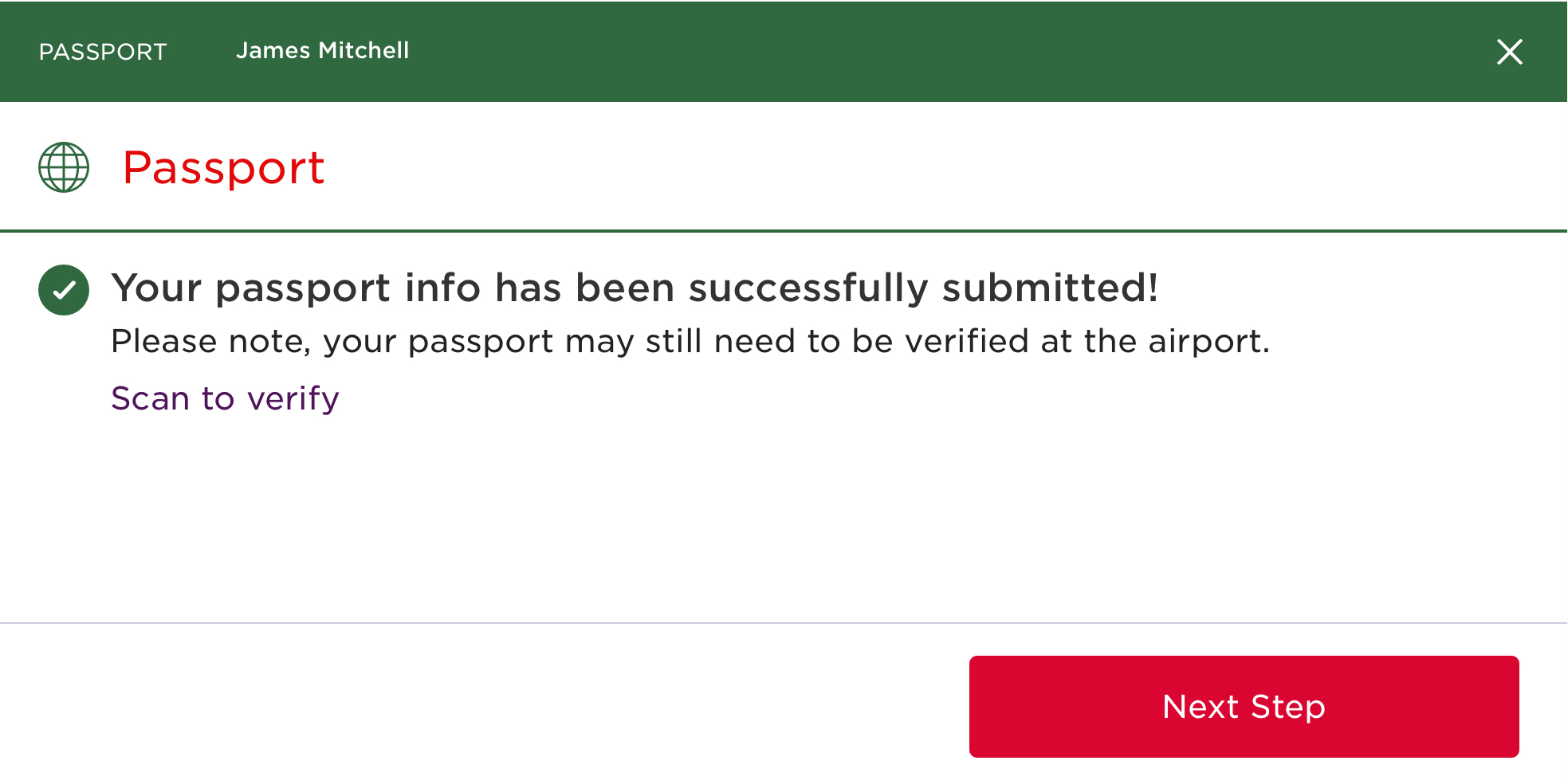Click the message about passport info submitted
Image resolution: width=1568 pixels, height=784 pixels.
click(x=635, y=288)
